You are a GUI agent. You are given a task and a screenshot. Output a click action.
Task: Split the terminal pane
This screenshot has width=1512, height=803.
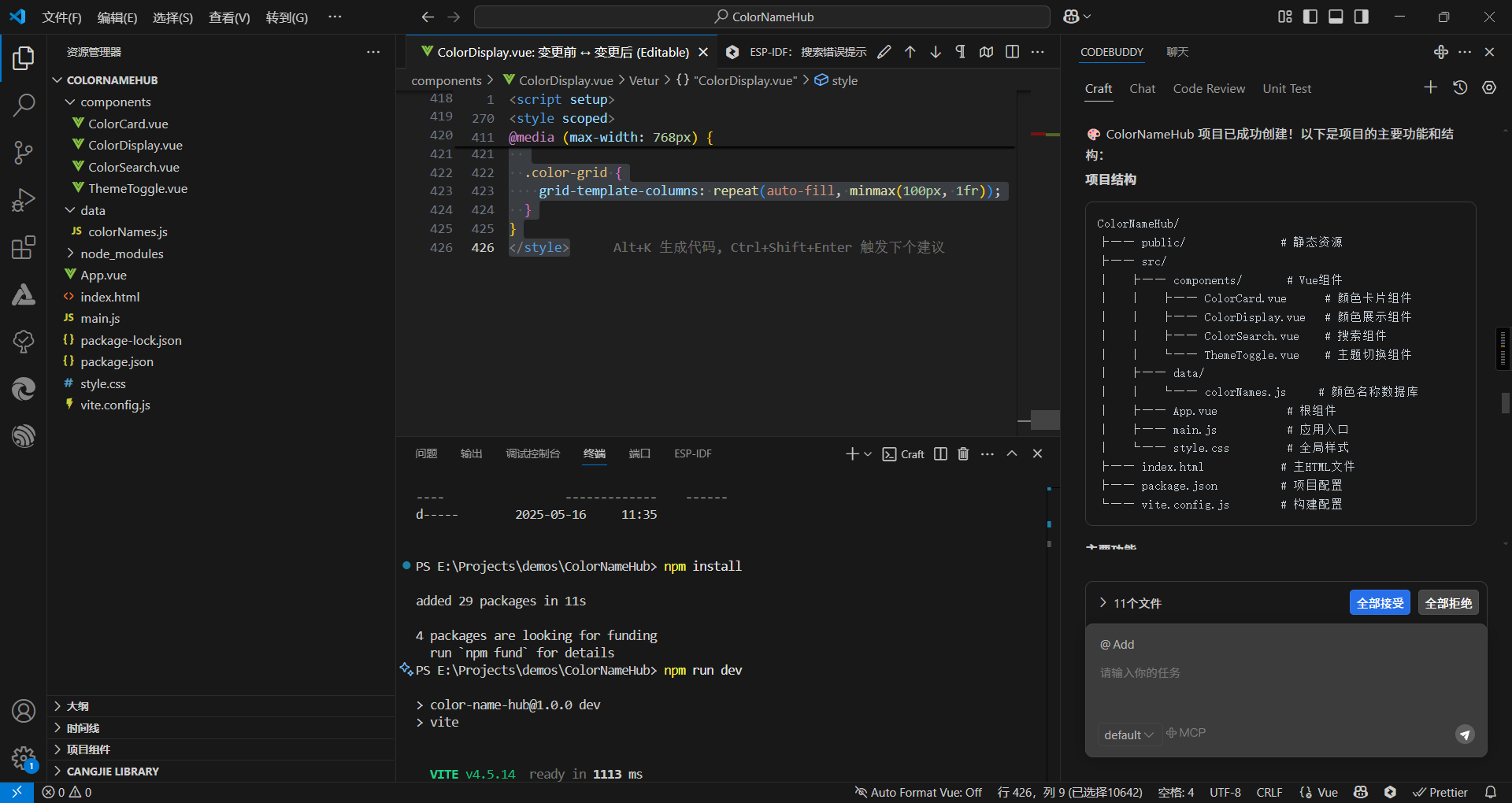point(940,454)
